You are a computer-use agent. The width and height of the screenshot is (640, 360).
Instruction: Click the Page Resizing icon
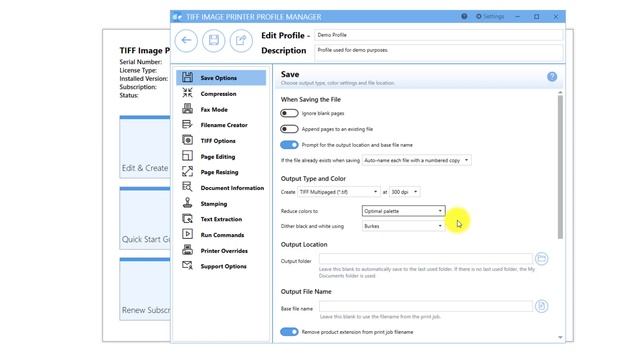click(187, 171)
